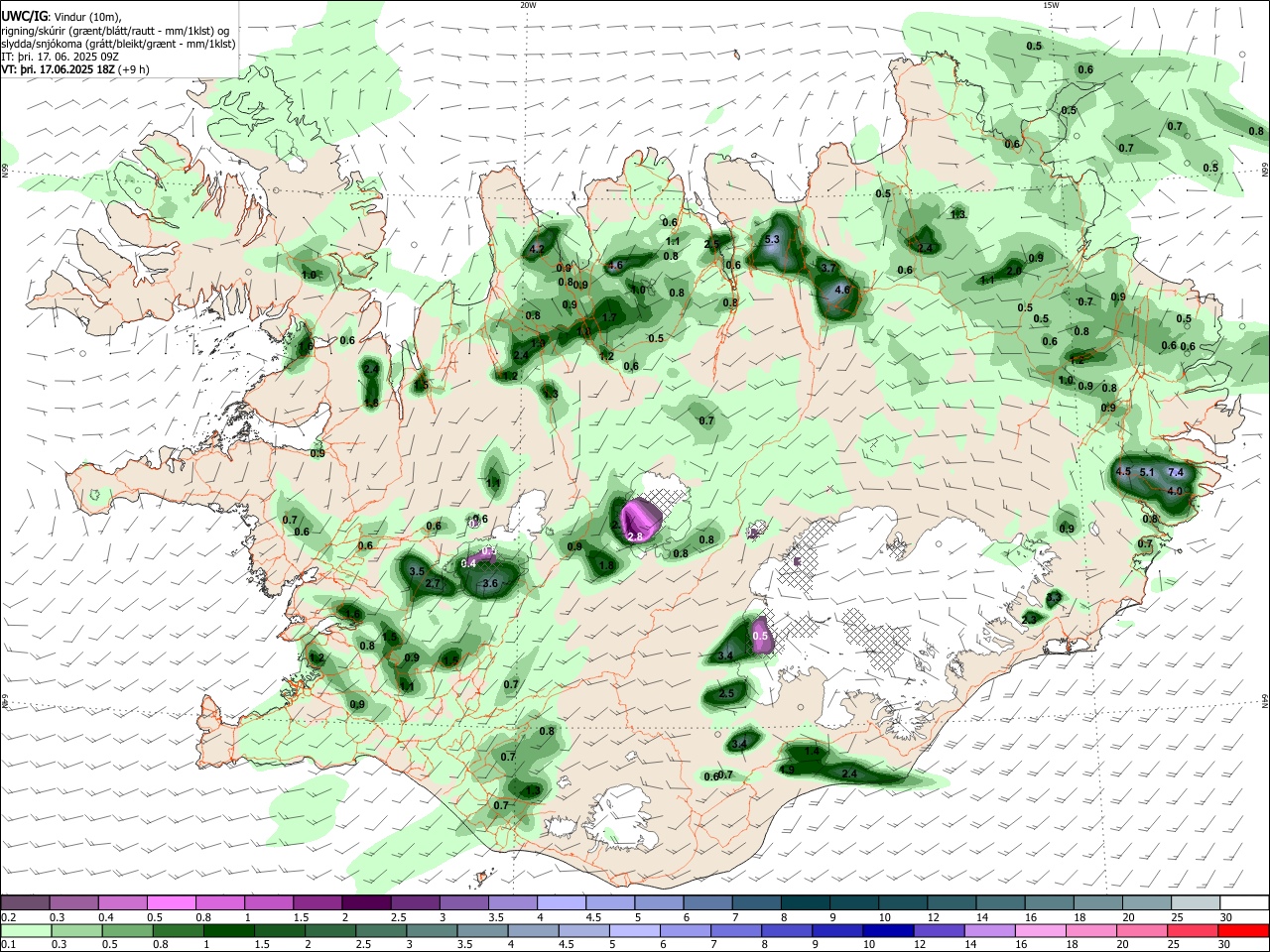The height and width of the screenshot is (952, 1270).
Task: Click the 3.6 precipitation value label
Action: point(489,584)
